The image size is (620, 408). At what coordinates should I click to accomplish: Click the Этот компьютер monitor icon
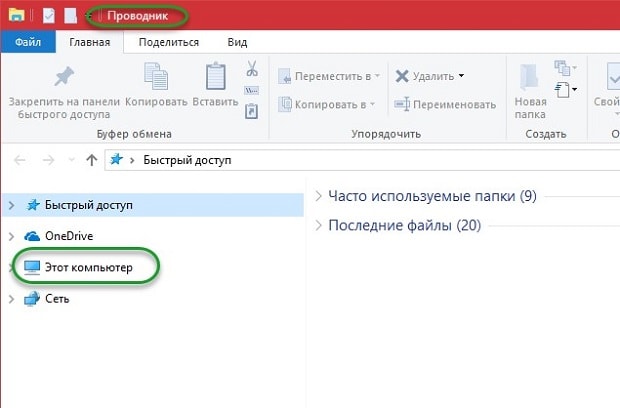point(32,267)
